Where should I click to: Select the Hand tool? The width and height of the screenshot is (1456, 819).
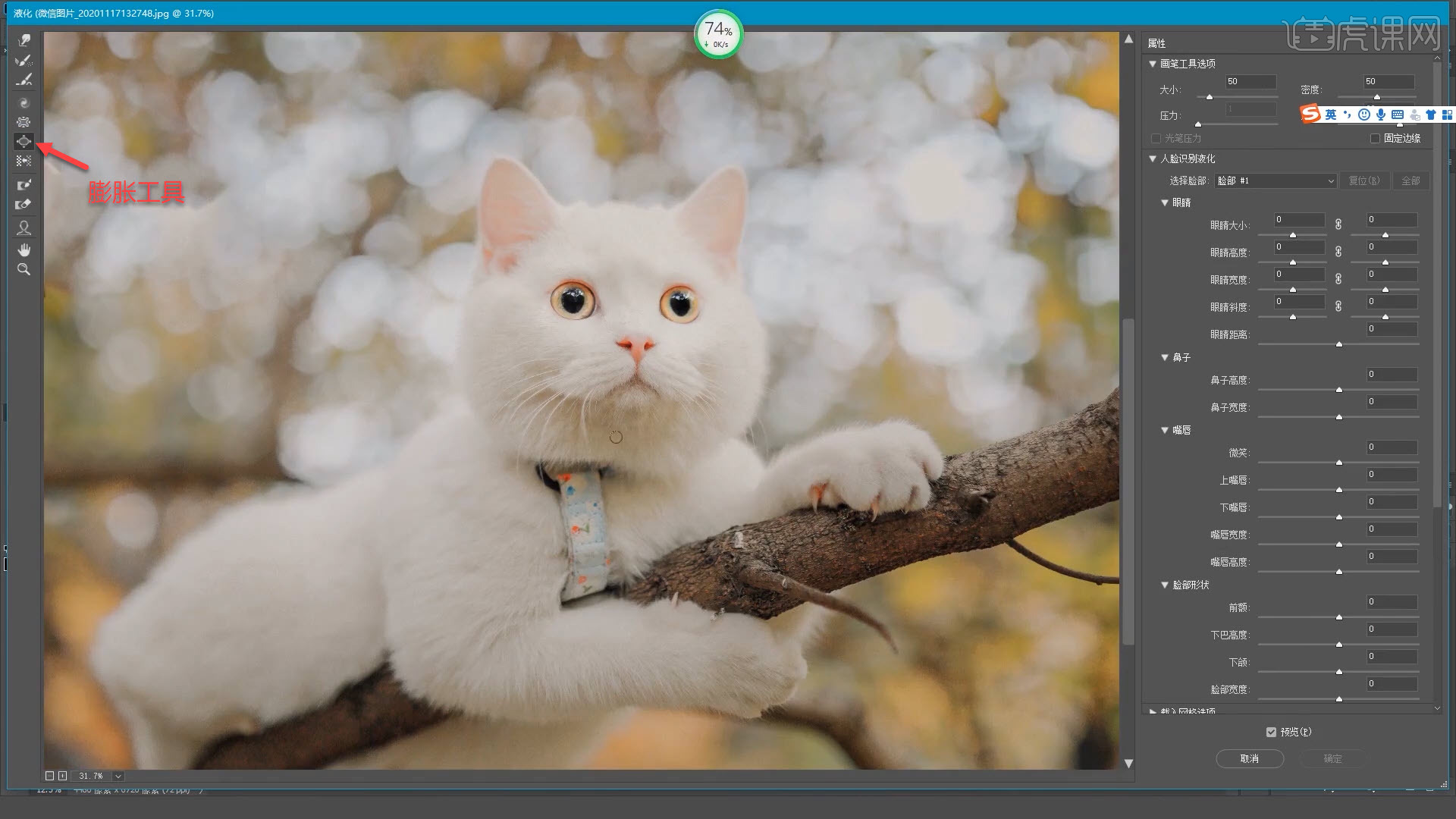[24, 249]
